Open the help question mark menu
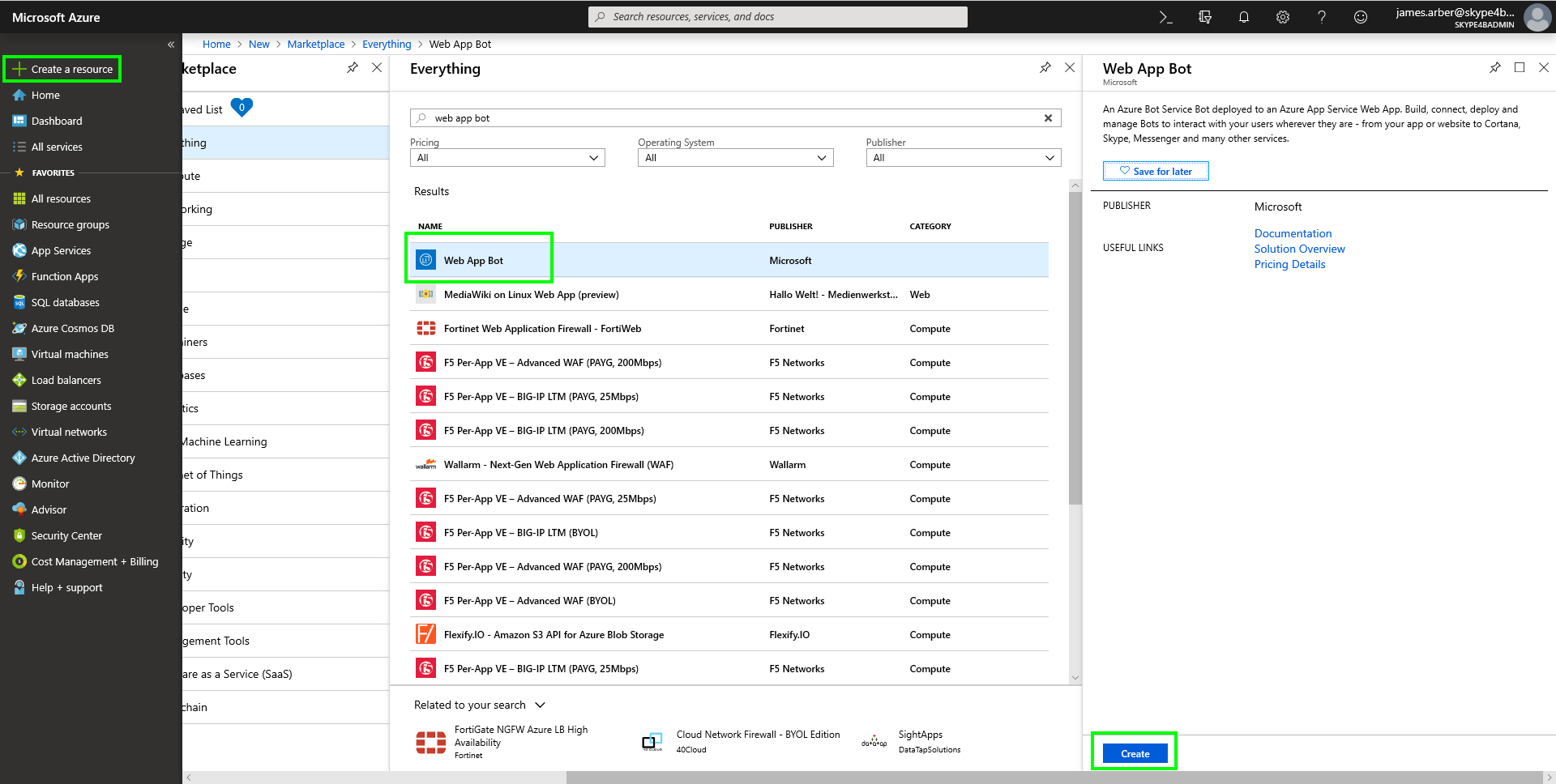 tap(1322, 17)
